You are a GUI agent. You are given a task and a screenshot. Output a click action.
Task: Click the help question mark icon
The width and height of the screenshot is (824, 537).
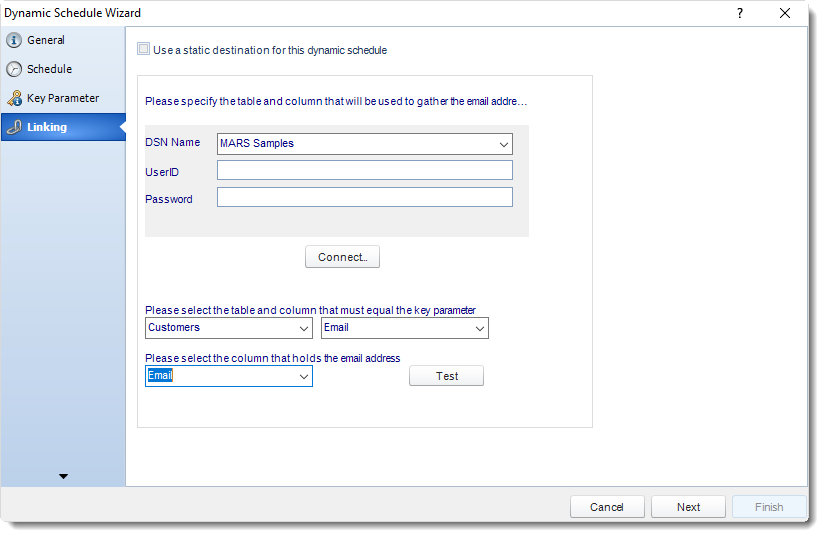click(739, 13)
